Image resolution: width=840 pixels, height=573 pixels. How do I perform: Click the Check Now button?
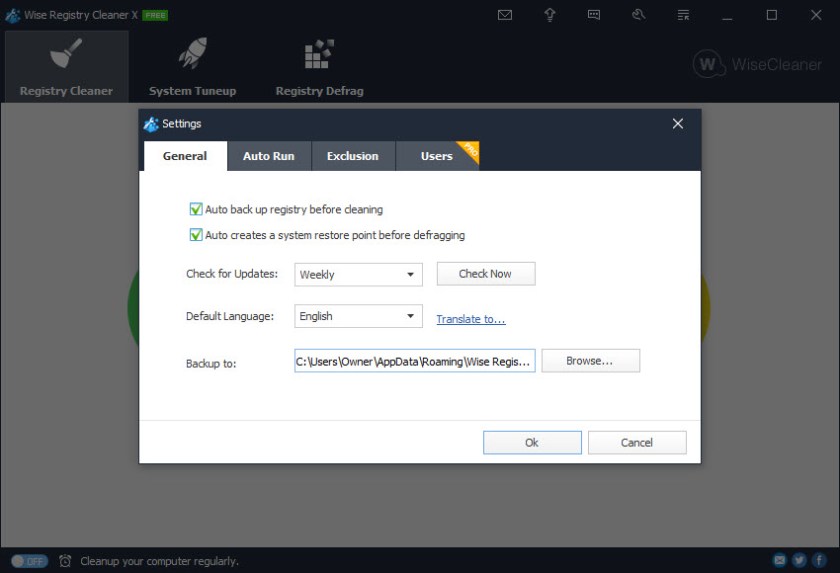(486, 274)
